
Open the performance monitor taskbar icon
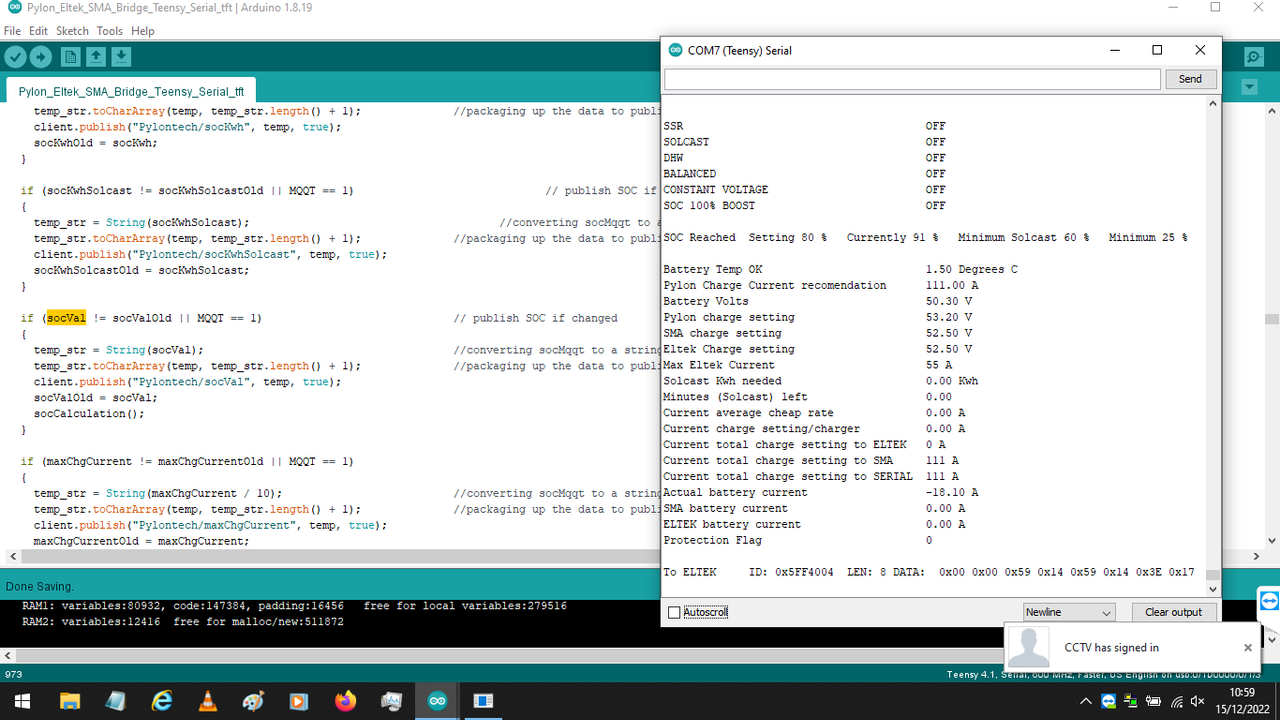(x=391, y=701)
